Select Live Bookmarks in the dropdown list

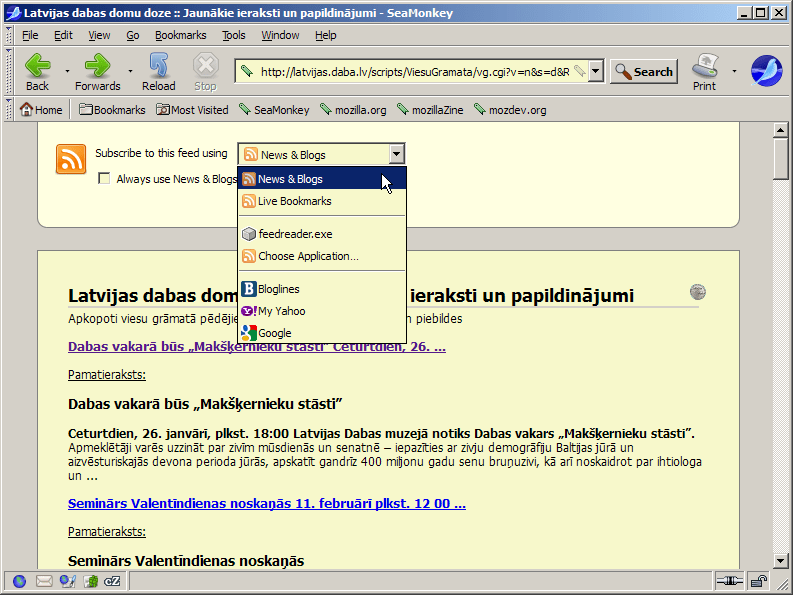tap(322, 201)
